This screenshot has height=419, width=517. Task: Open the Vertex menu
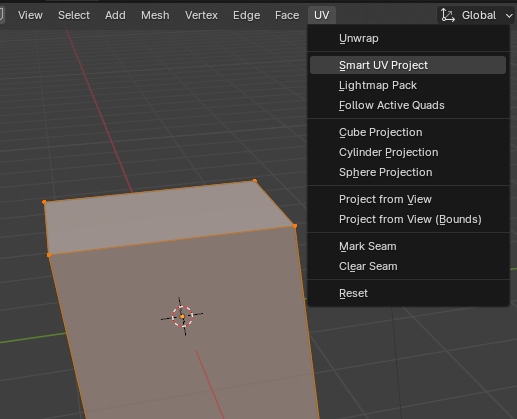pyautogui.click(x=201, y=15)
